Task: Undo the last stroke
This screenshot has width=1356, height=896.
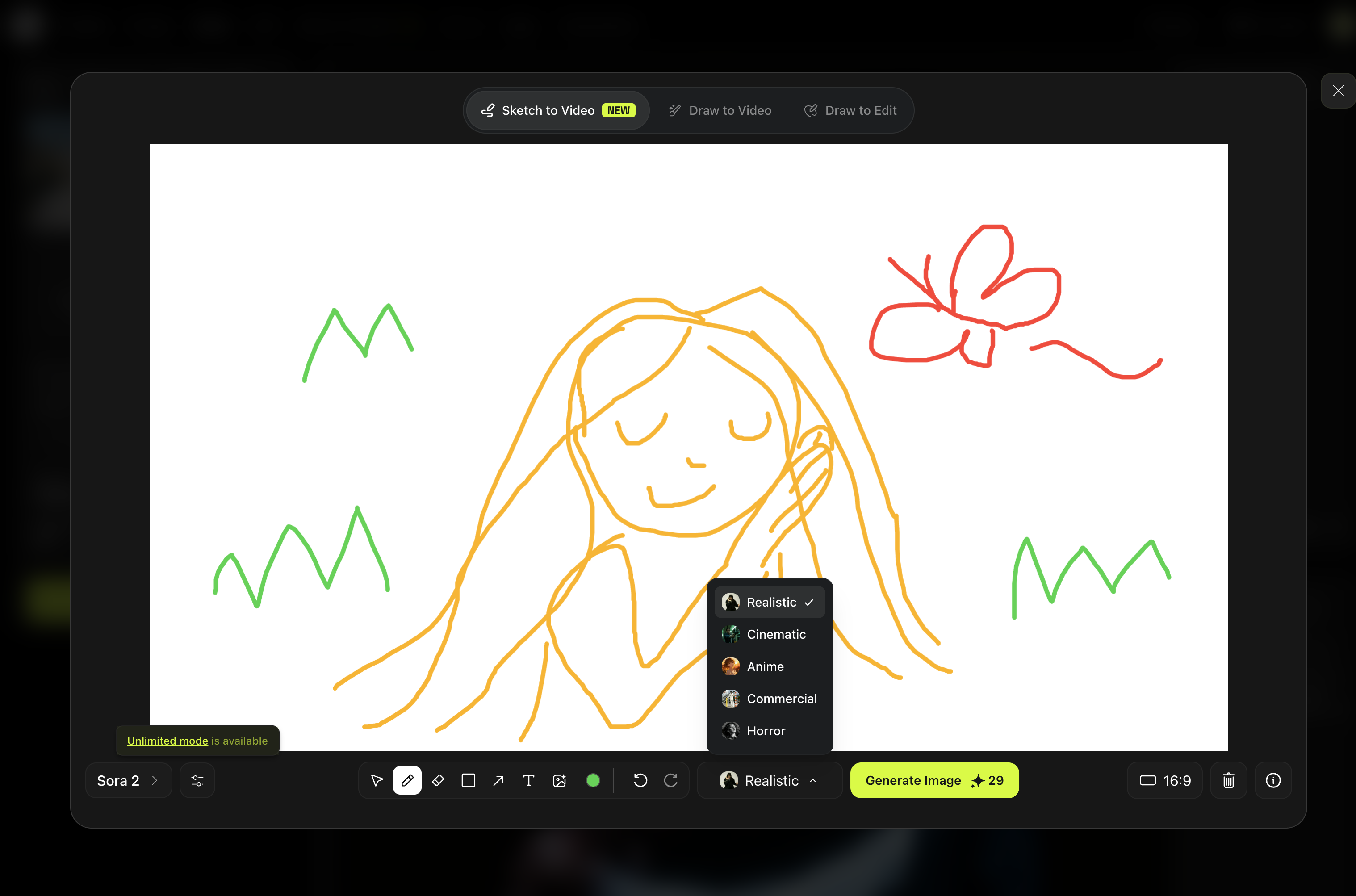Action: (x=640, y=781)
